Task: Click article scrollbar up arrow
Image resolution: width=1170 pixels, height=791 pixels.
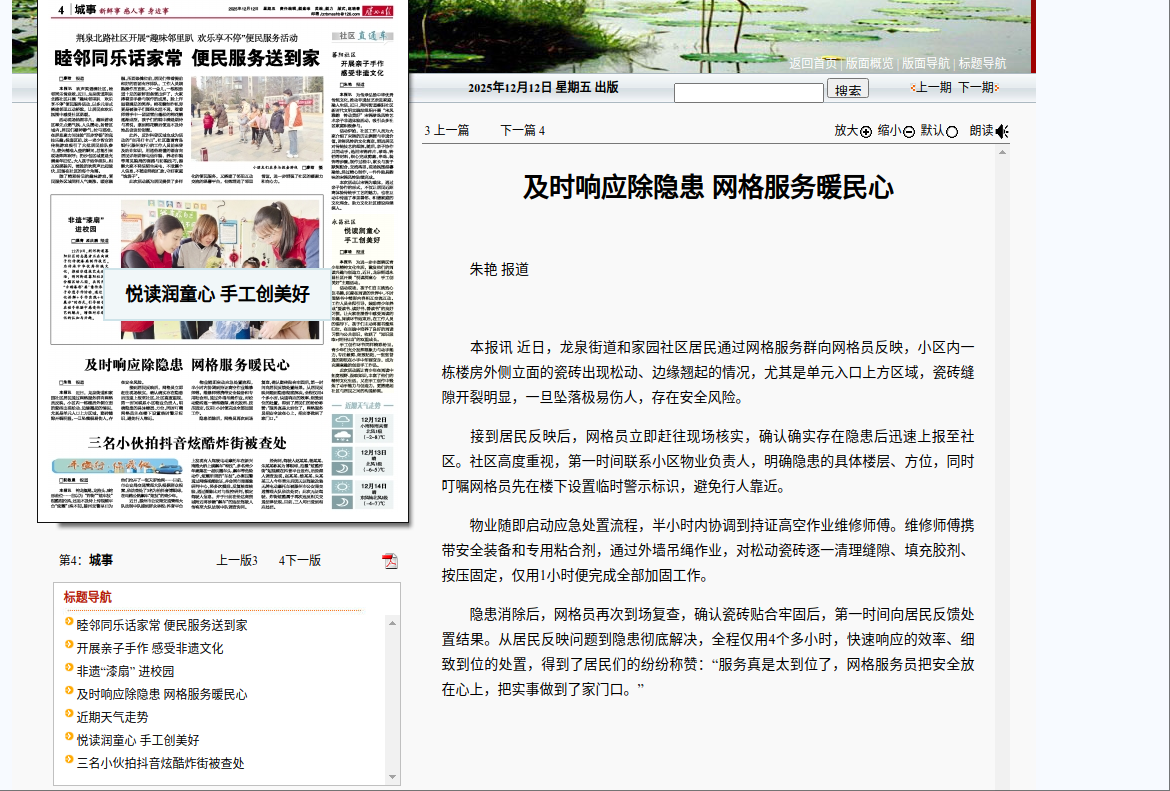Action: [x=1002, y=154]
